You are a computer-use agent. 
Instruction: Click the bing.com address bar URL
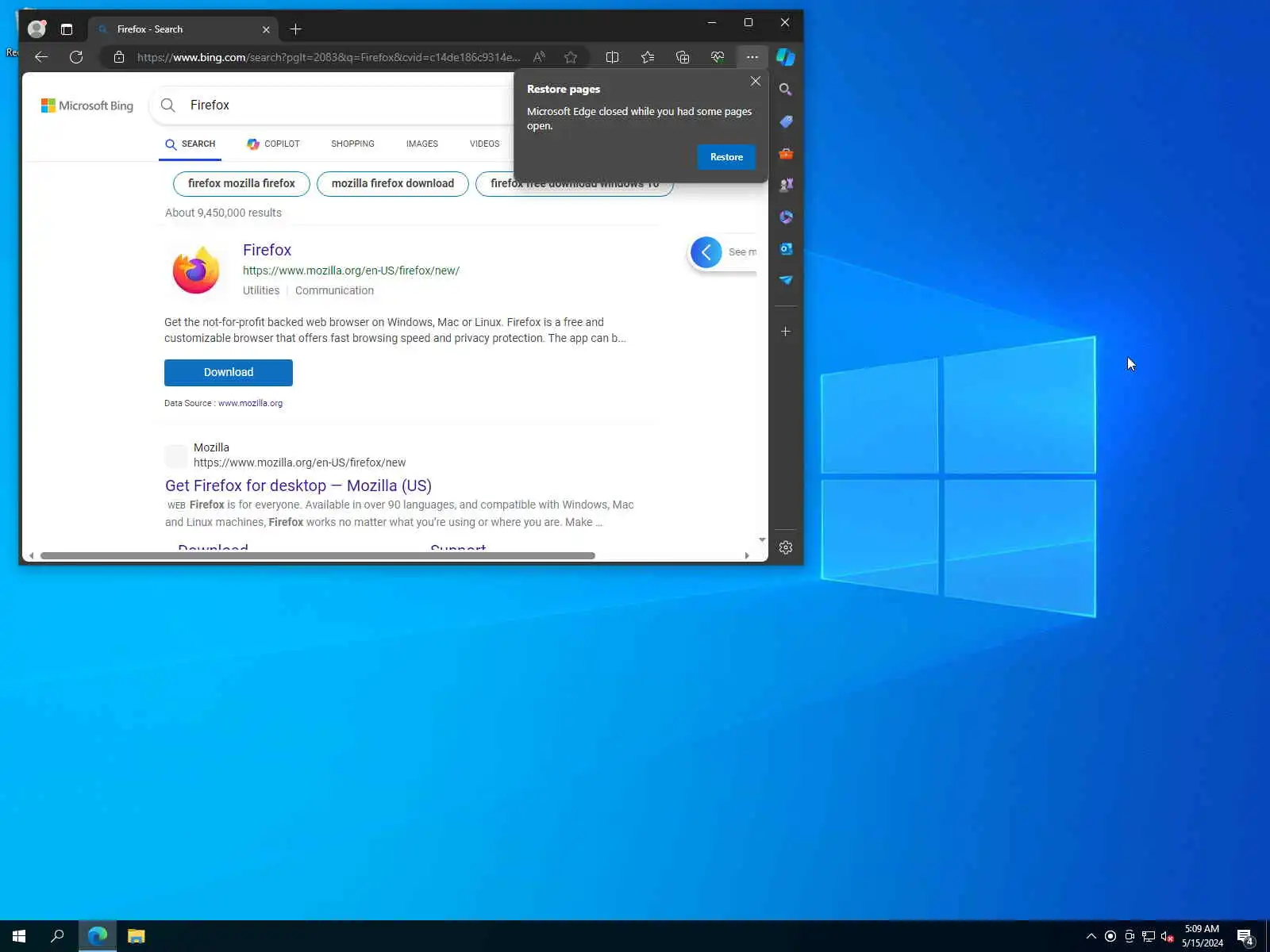click(x=329, y=57)
